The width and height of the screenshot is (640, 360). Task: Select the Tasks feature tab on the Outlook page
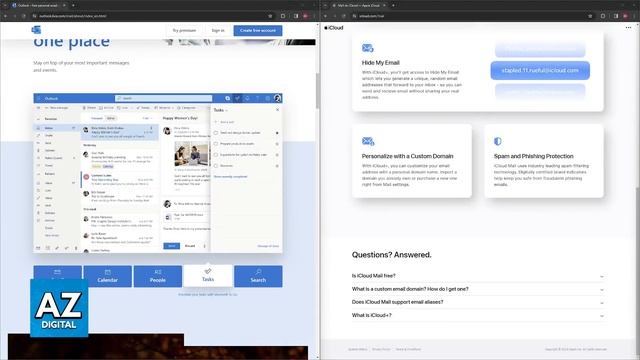coord(208,276)
